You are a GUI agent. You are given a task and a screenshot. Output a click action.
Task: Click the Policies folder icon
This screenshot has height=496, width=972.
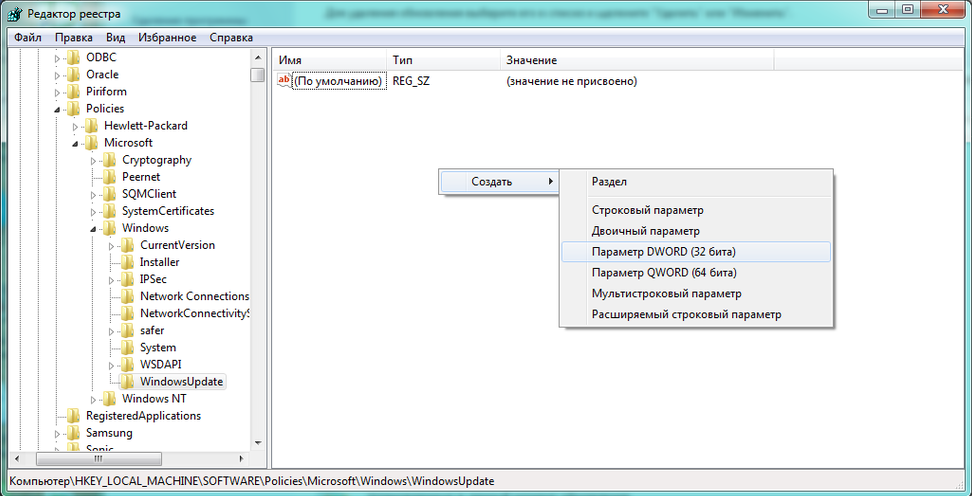(x=74, y=108)
